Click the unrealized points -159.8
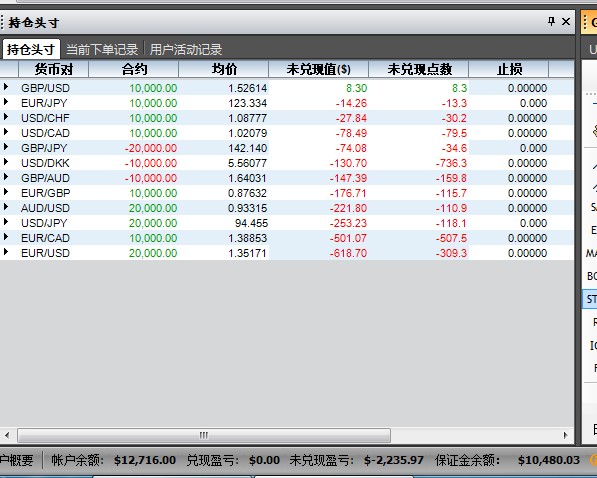Screen dimensions: 597x478 451,178
